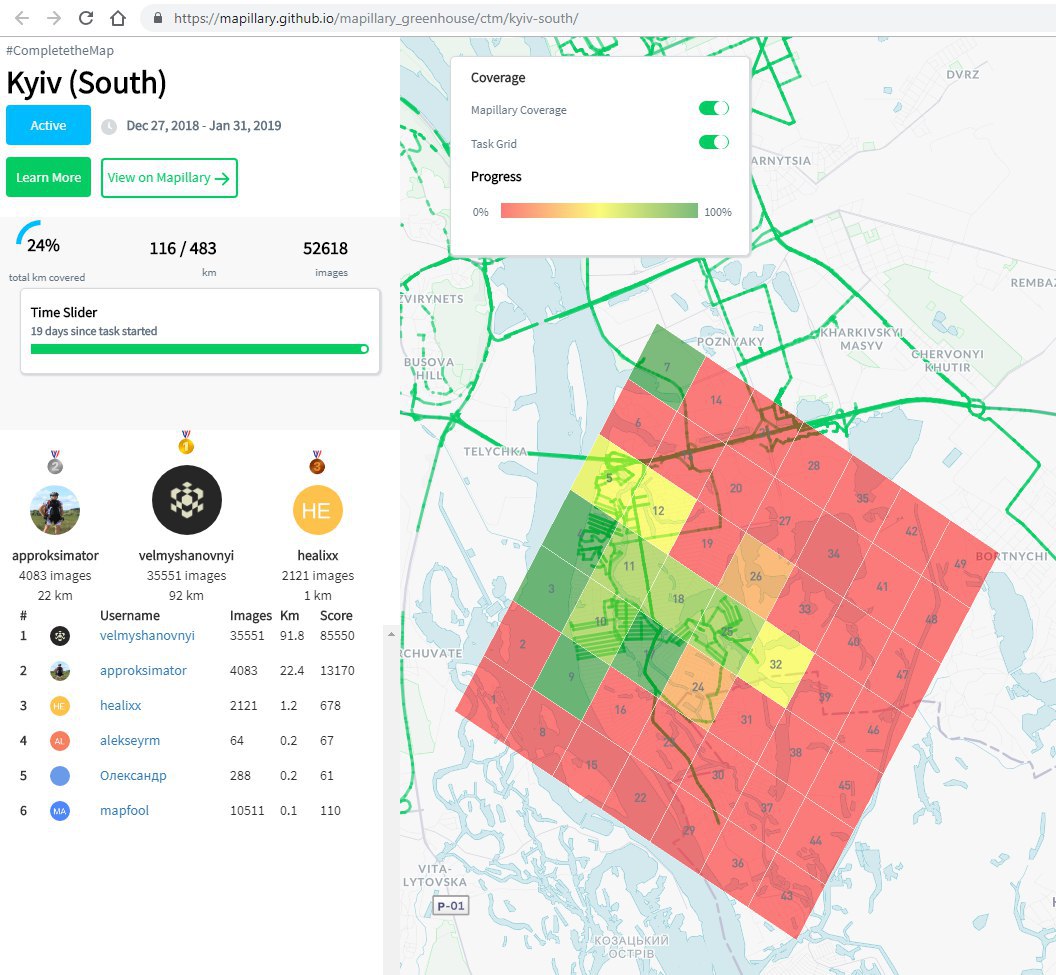Click the Learn More button
The width and height of the screenshot is (1056, 975).
click(x=48, y=178)
